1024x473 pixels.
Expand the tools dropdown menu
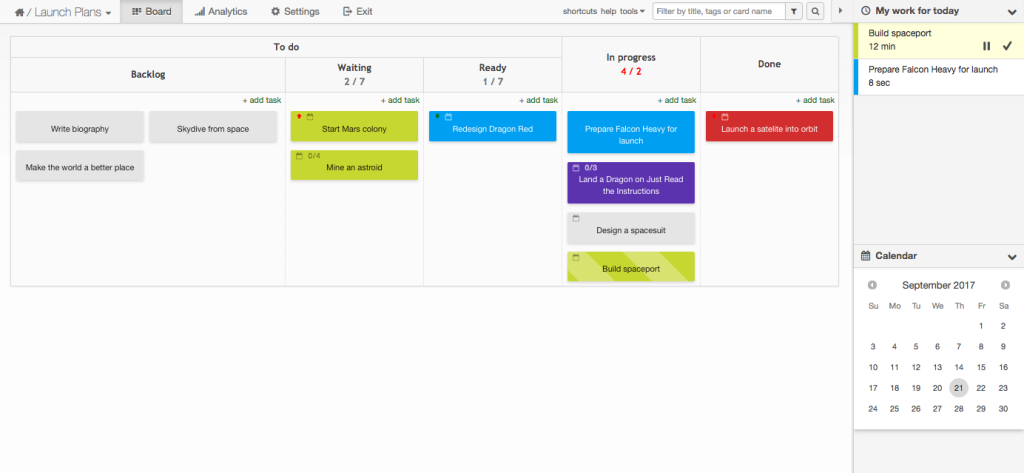632,11
